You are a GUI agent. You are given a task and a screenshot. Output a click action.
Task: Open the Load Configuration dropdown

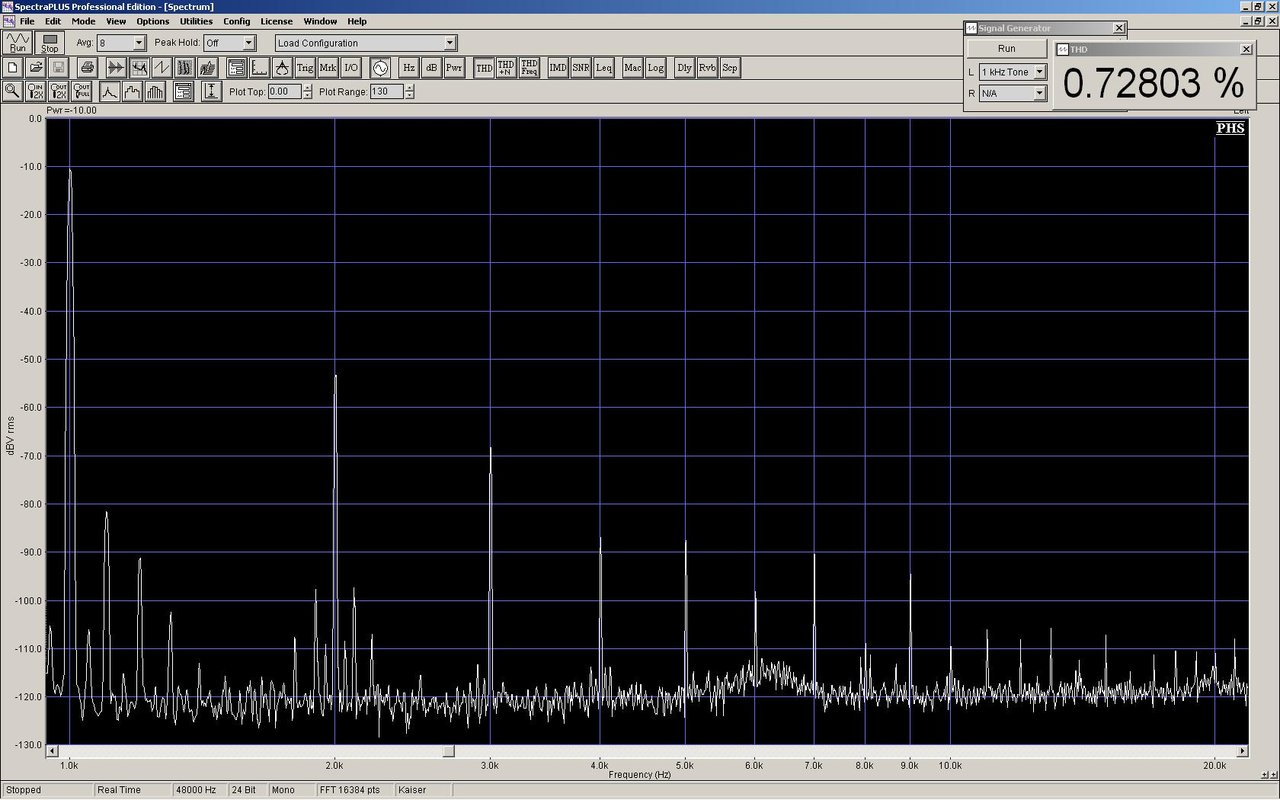[450, 43]
